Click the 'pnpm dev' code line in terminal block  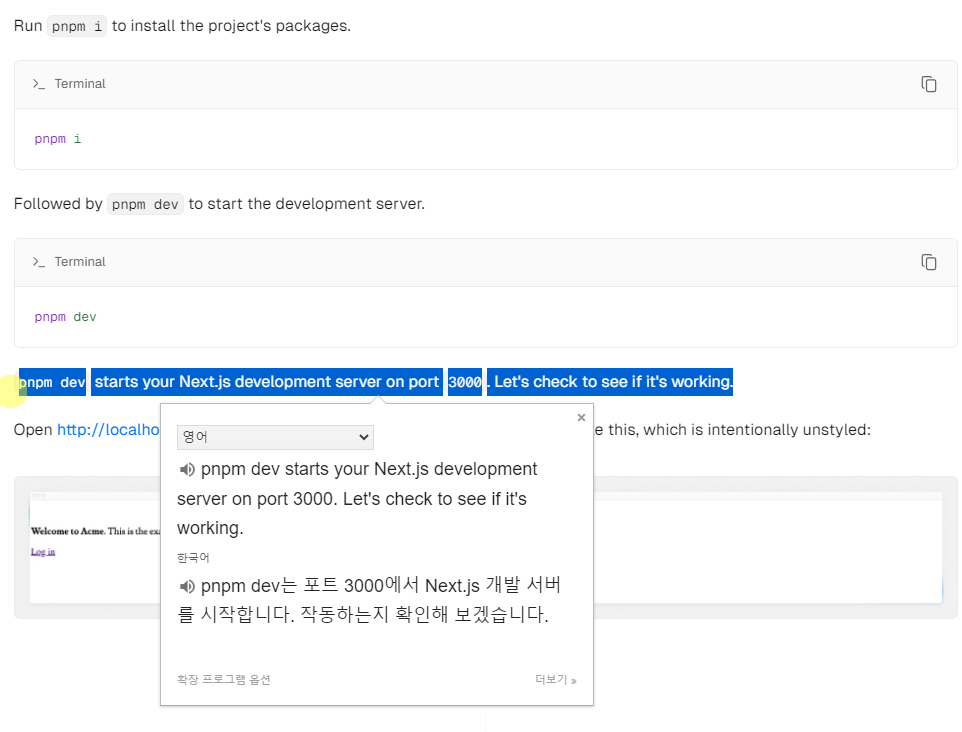[65, 317]
